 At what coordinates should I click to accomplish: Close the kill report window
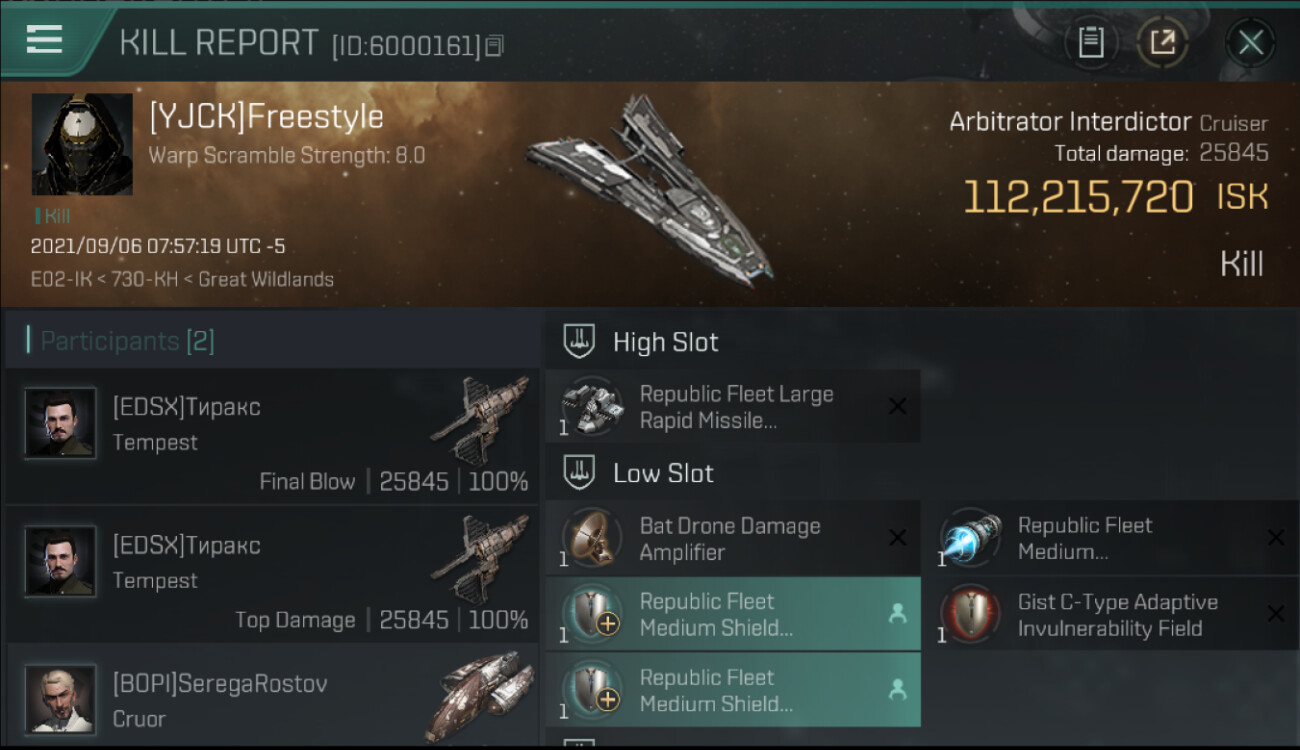point(1250,42)
